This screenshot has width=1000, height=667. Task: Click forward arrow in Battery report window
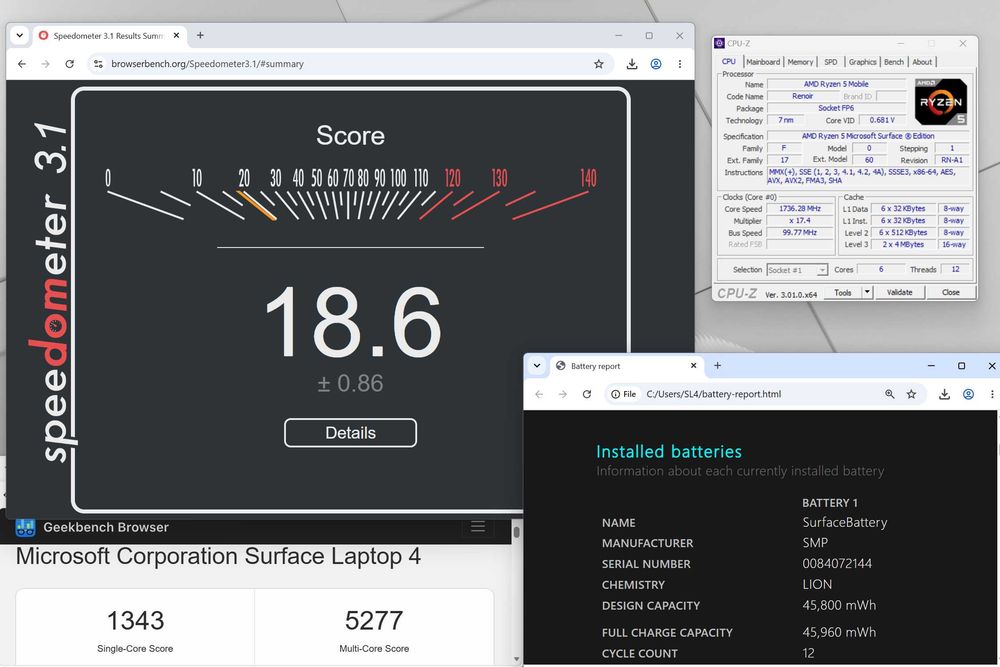(x=562, y=394)
